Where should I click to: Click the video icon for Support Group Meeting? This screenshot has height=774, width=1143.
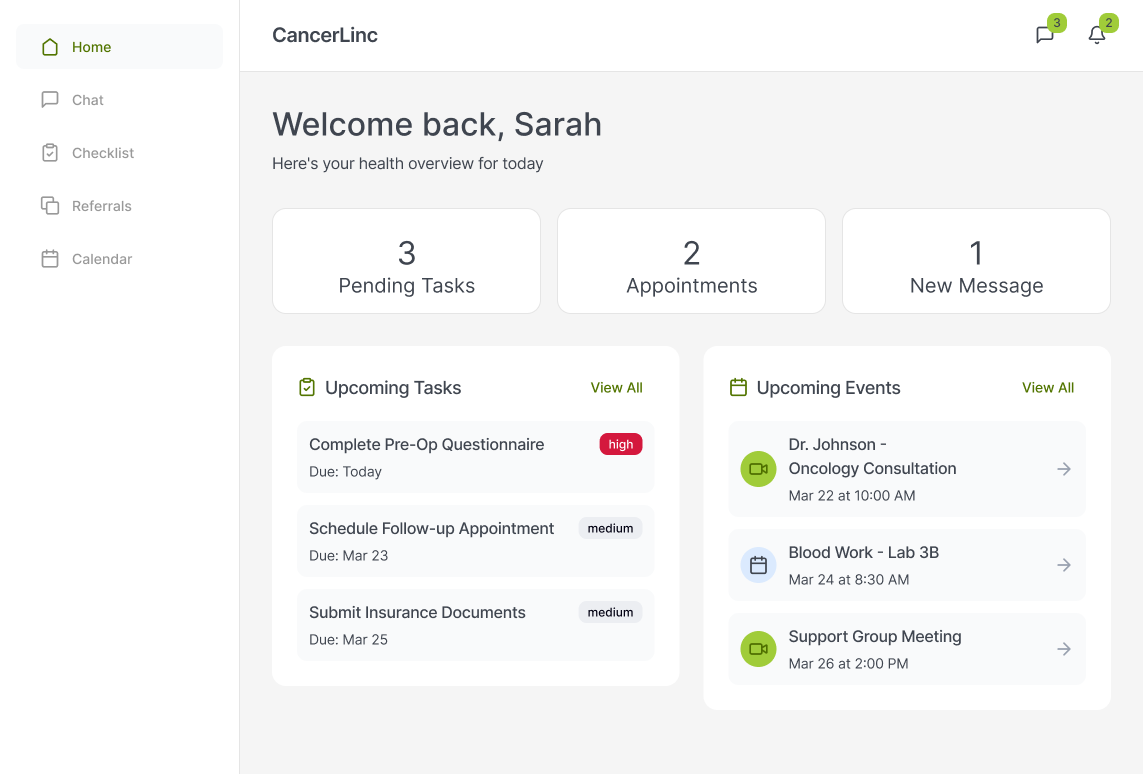[758, 649]
